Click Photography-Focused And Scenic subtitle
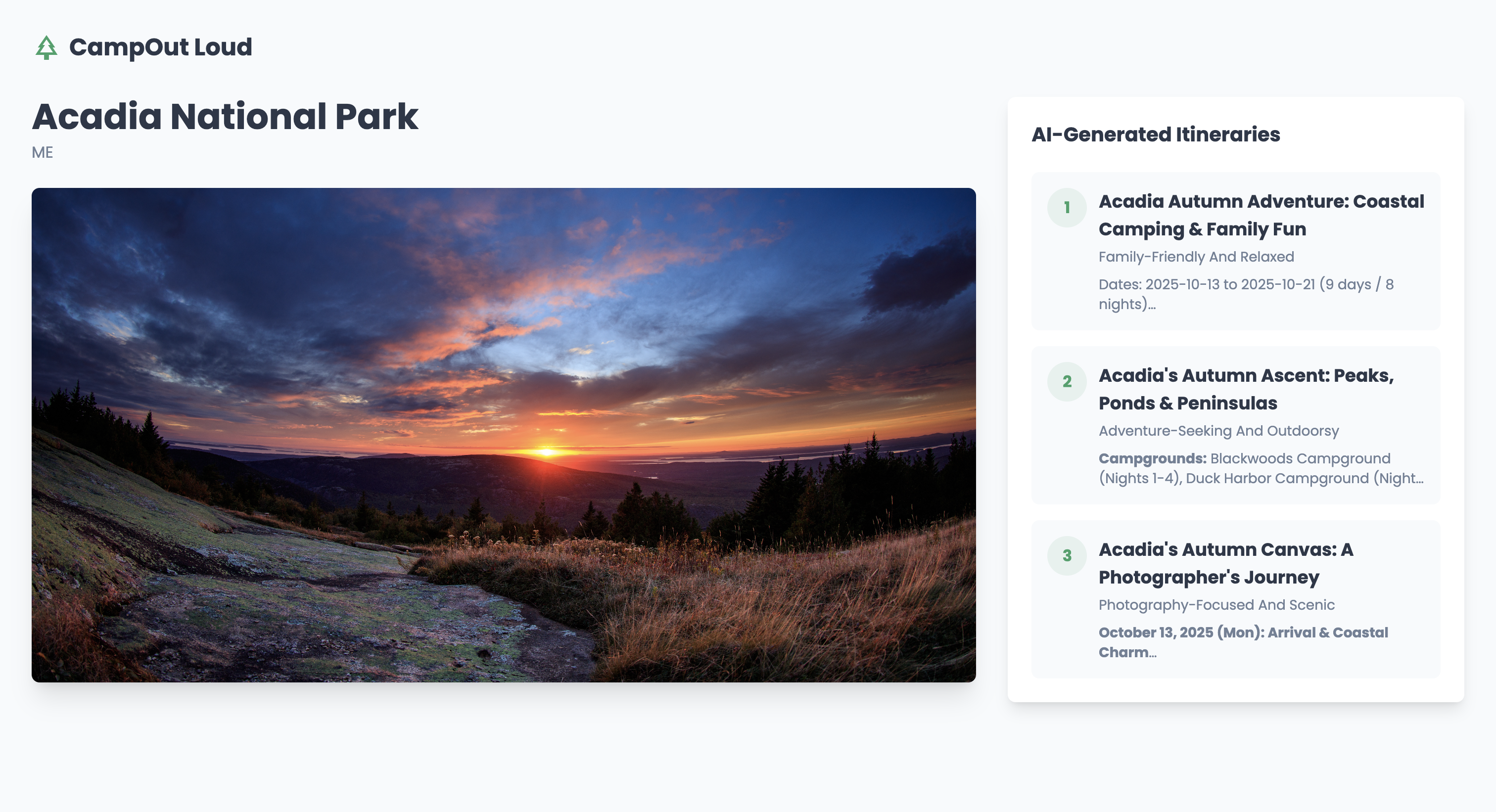 point(1216,605)
